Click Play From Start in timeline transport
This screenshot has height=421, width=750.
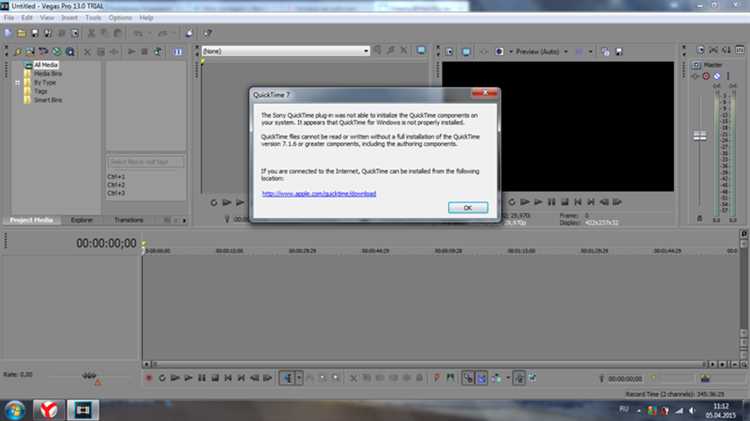(175, 378)
